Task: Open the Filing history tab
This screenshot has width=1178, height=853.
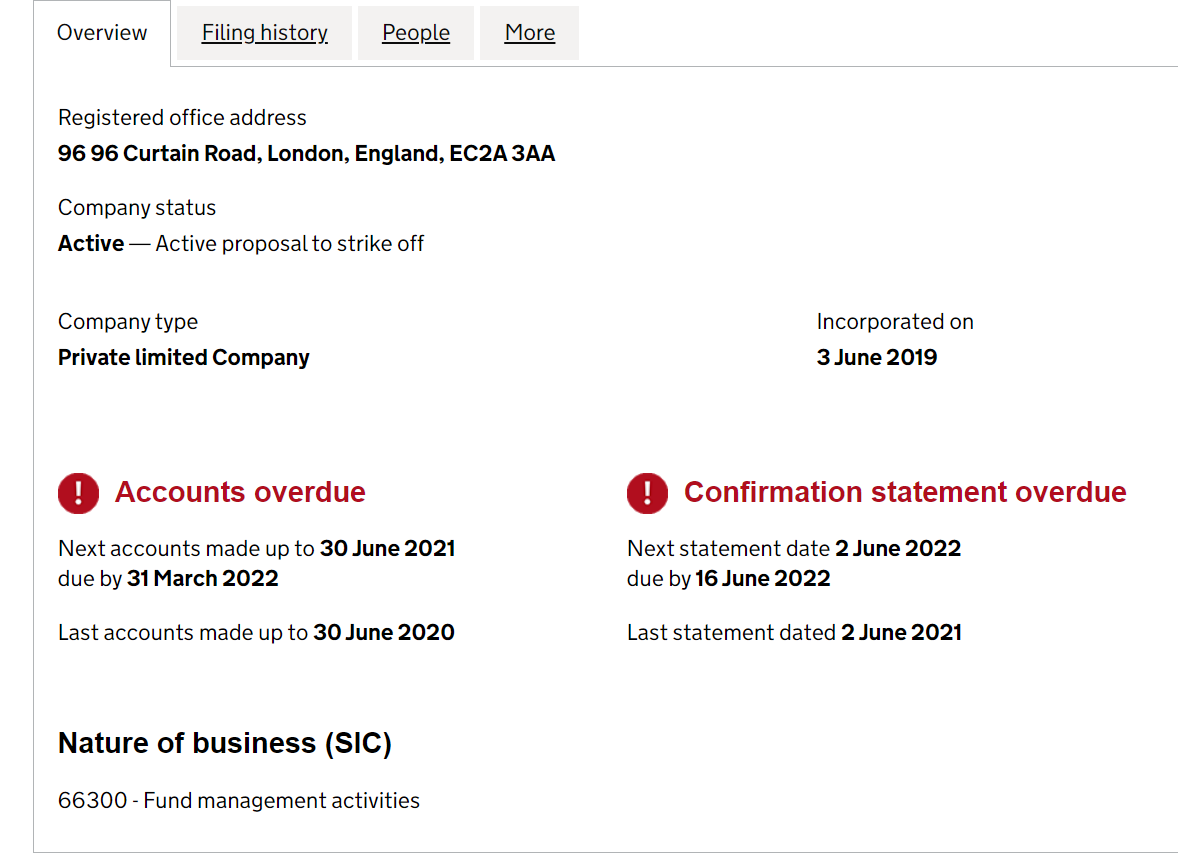Action: pyautogui.click(x=264, y=33)
